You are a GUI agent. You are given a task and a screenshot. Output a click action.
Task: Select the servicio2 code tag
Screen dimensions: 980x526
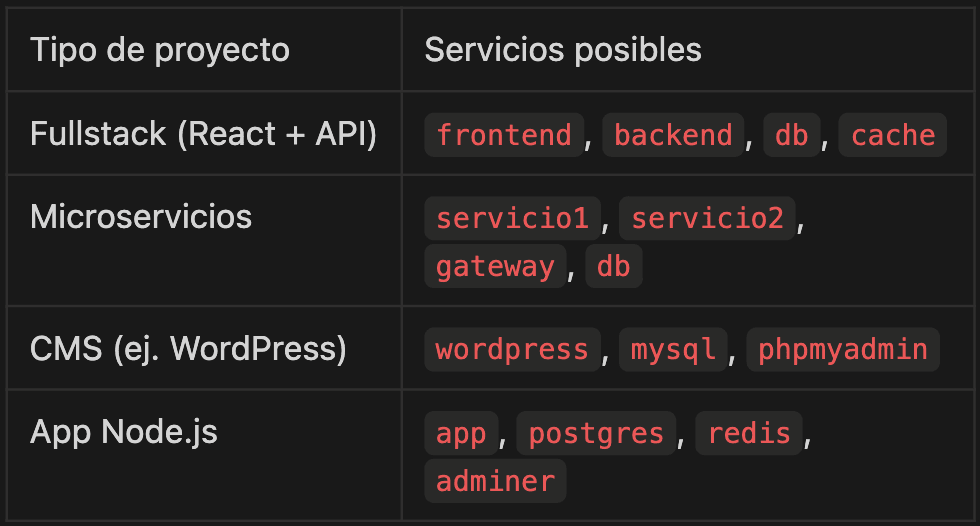pos(707,218)
